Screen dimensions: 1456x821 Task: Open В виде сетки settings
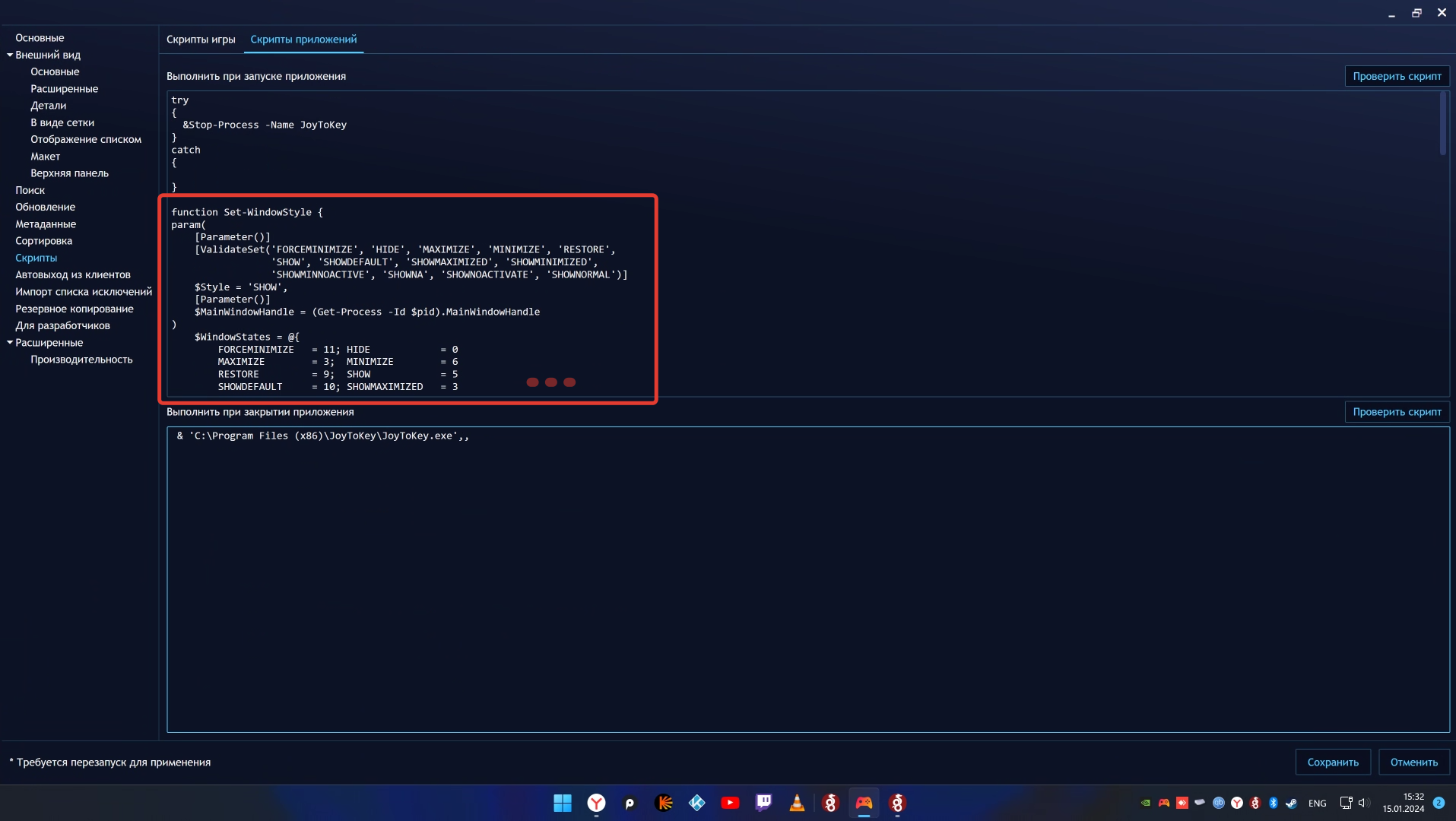click(62, 122)
